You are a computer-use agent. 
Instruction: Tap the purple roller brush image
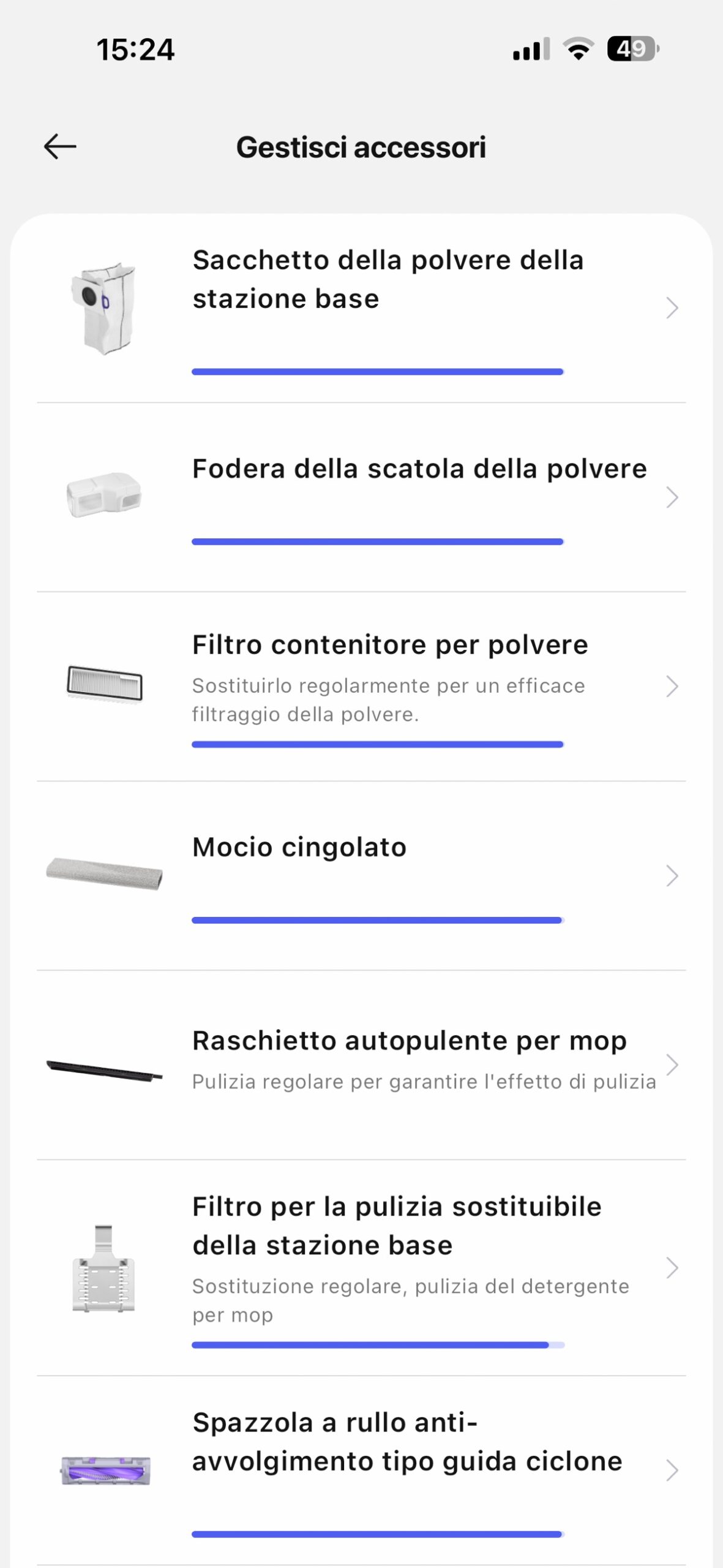tap(105, 1470)
